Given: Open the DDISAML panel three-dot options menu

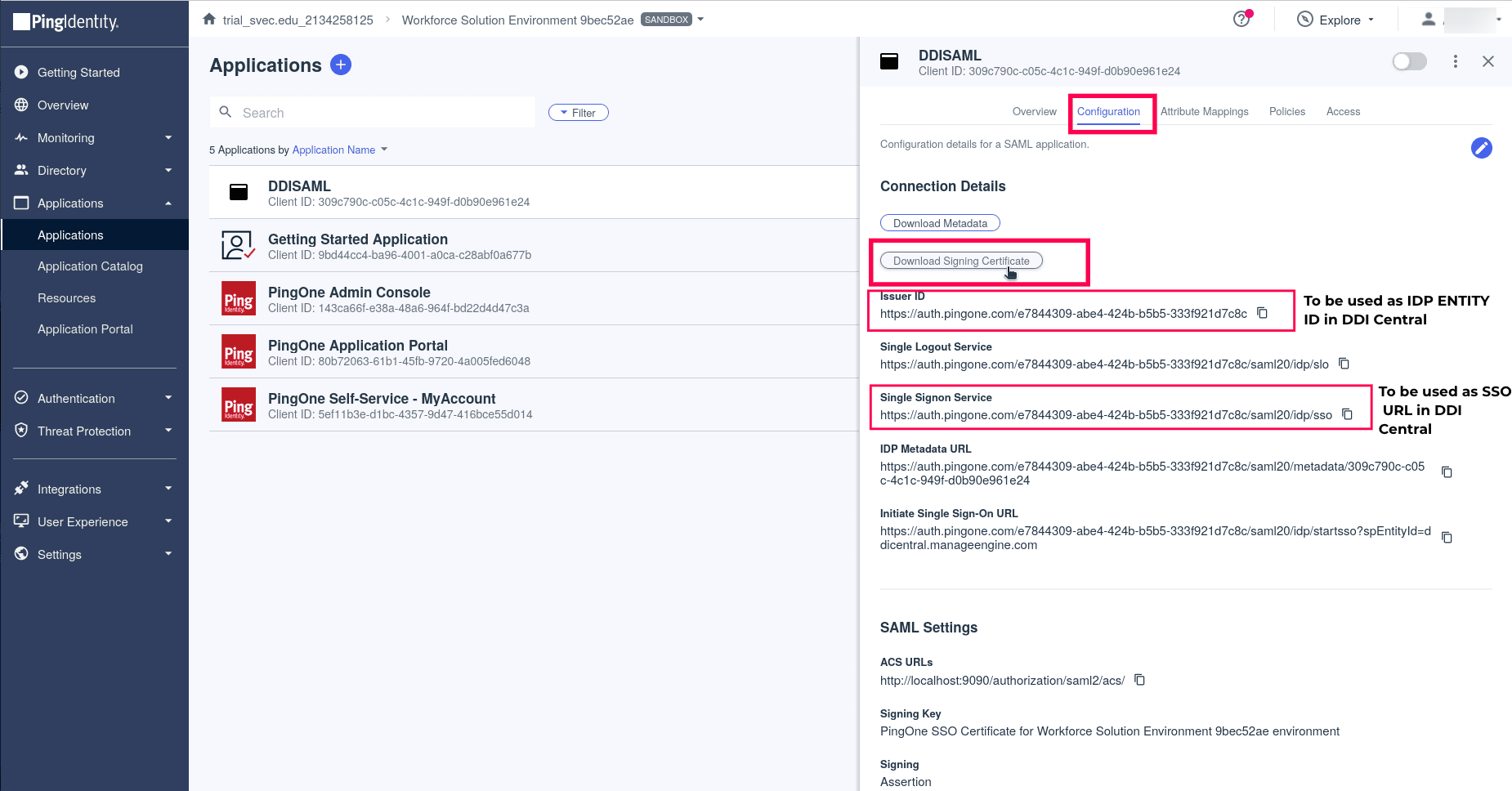Looking at the screenshot, I should click(1455, 61).
